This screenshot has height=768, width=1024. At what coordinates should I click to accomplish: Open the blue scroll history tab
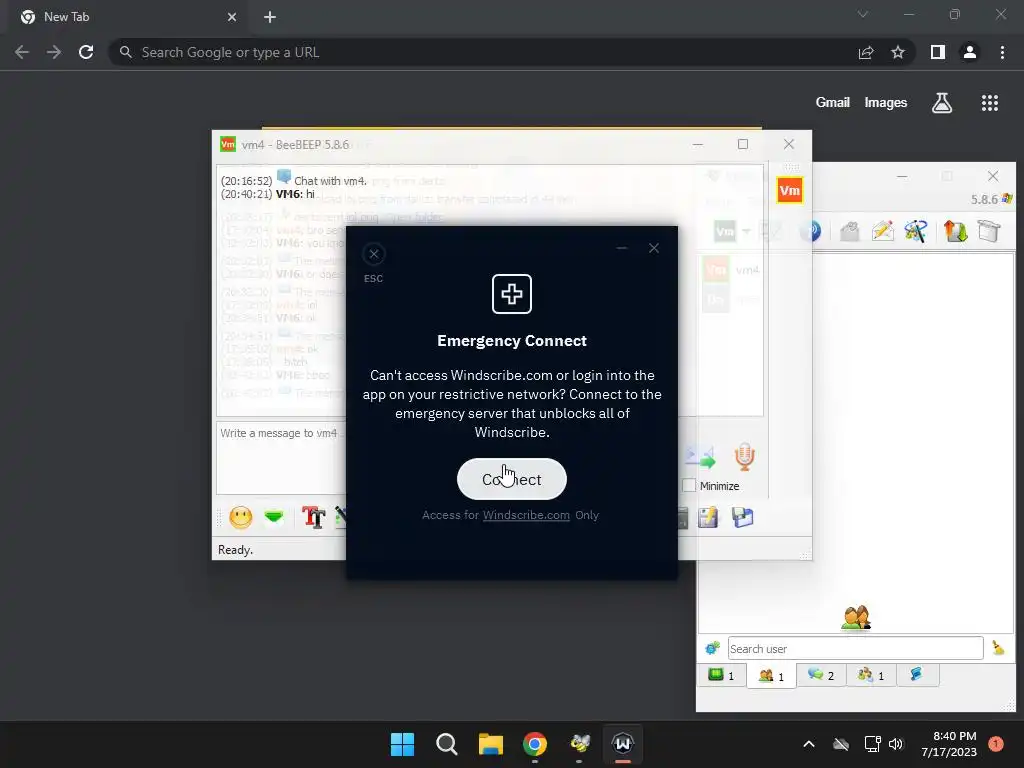click(917, 675)
